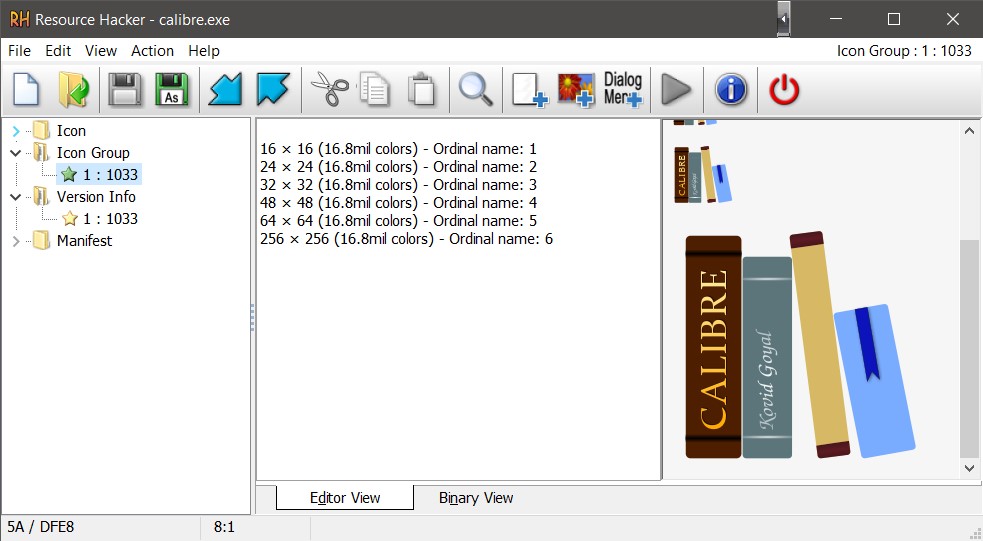Viewport: 983px width, 541px height.
Task: Open the Help menu
Action: [x=204, y=51]
